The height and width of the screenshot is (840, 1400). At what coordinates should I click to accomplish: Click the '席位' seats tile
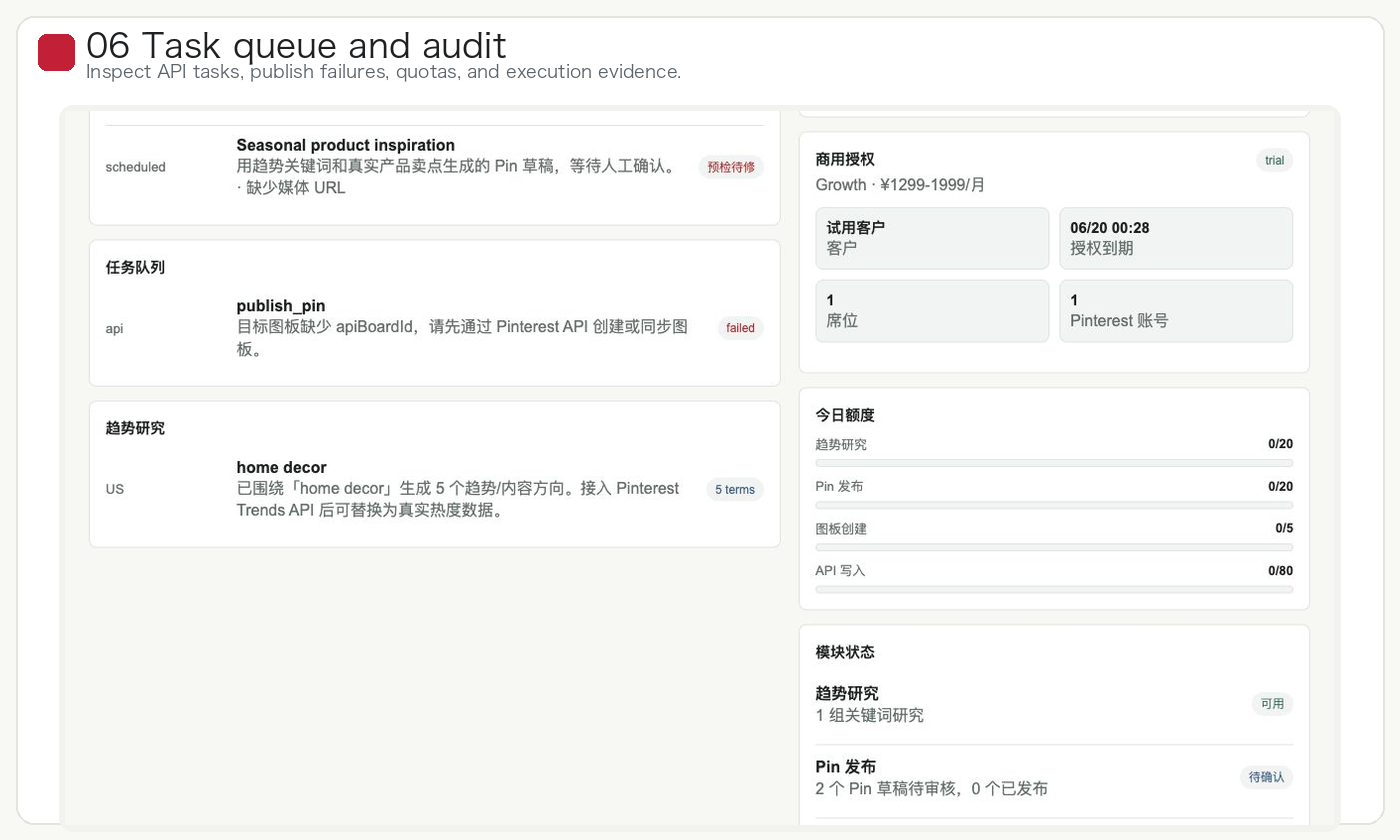pos(932,311)
